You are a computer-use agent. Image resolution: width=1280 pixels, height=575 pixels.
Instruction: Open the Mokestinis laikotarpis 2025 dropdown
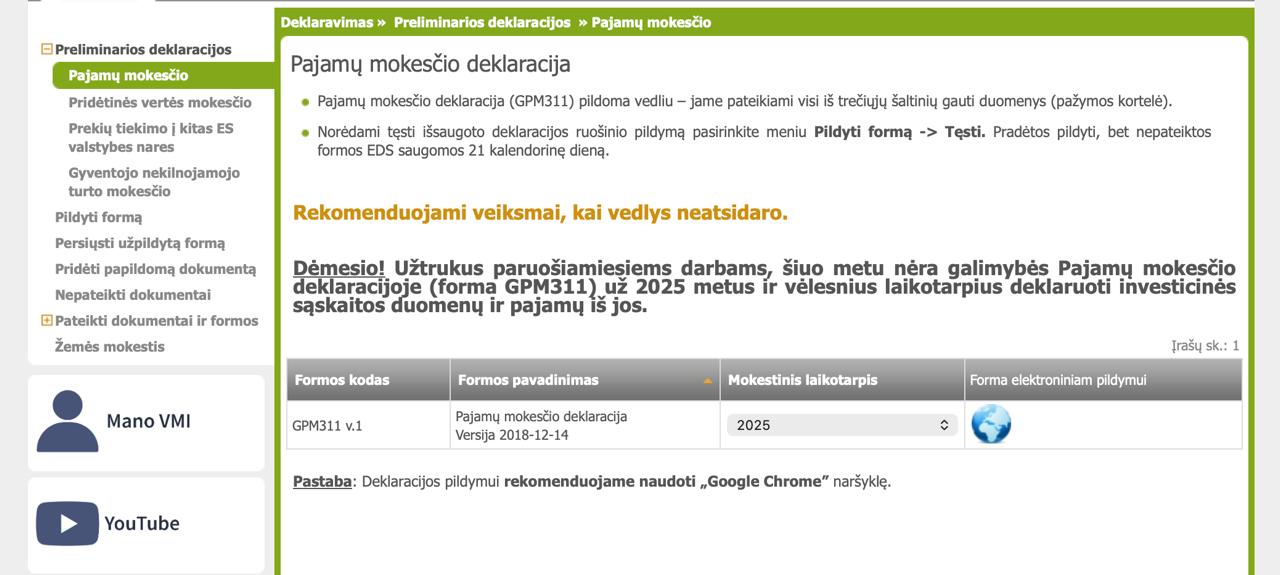point(841,425)
